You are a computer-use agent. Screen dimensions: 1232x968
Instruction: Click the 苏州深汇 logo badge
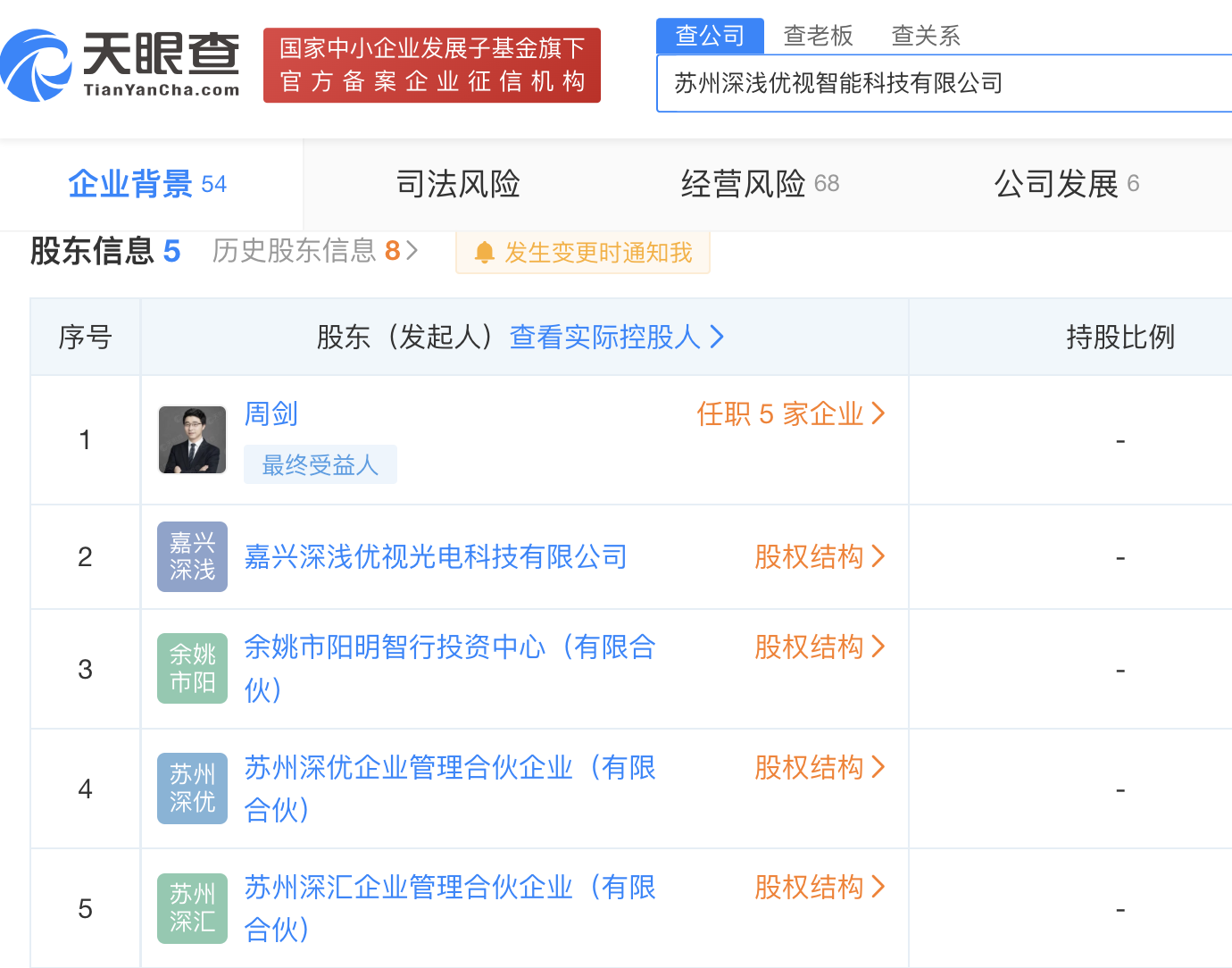coord(192,908)
